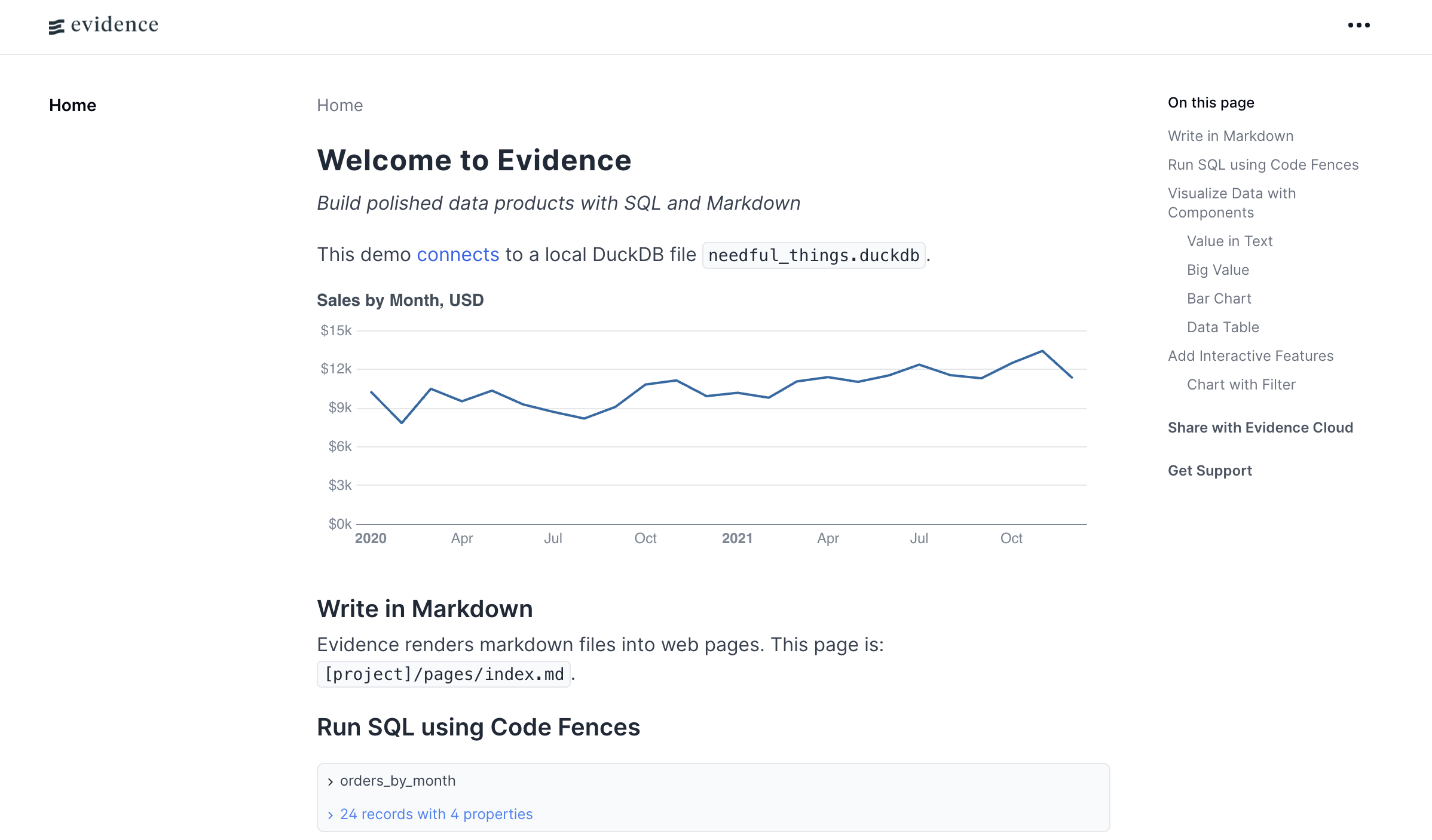Click the Get Support link

1210,470
